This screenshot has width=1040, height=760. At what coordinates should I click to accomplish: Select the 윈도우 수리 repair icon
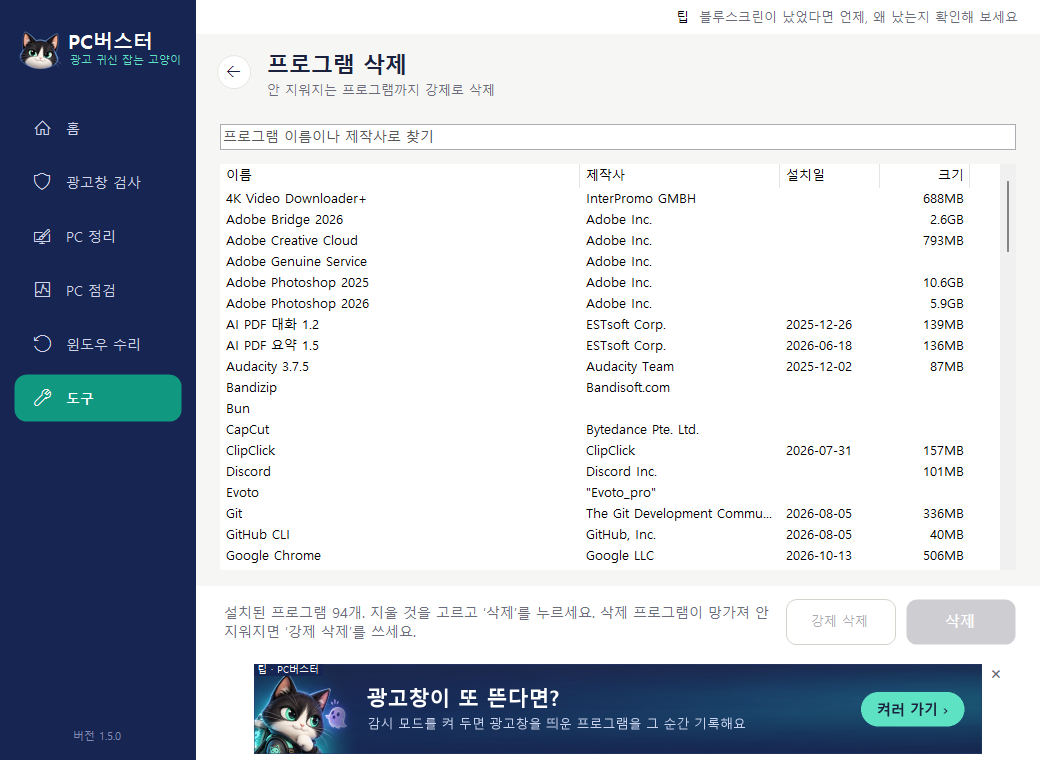[x=42, y=344]
